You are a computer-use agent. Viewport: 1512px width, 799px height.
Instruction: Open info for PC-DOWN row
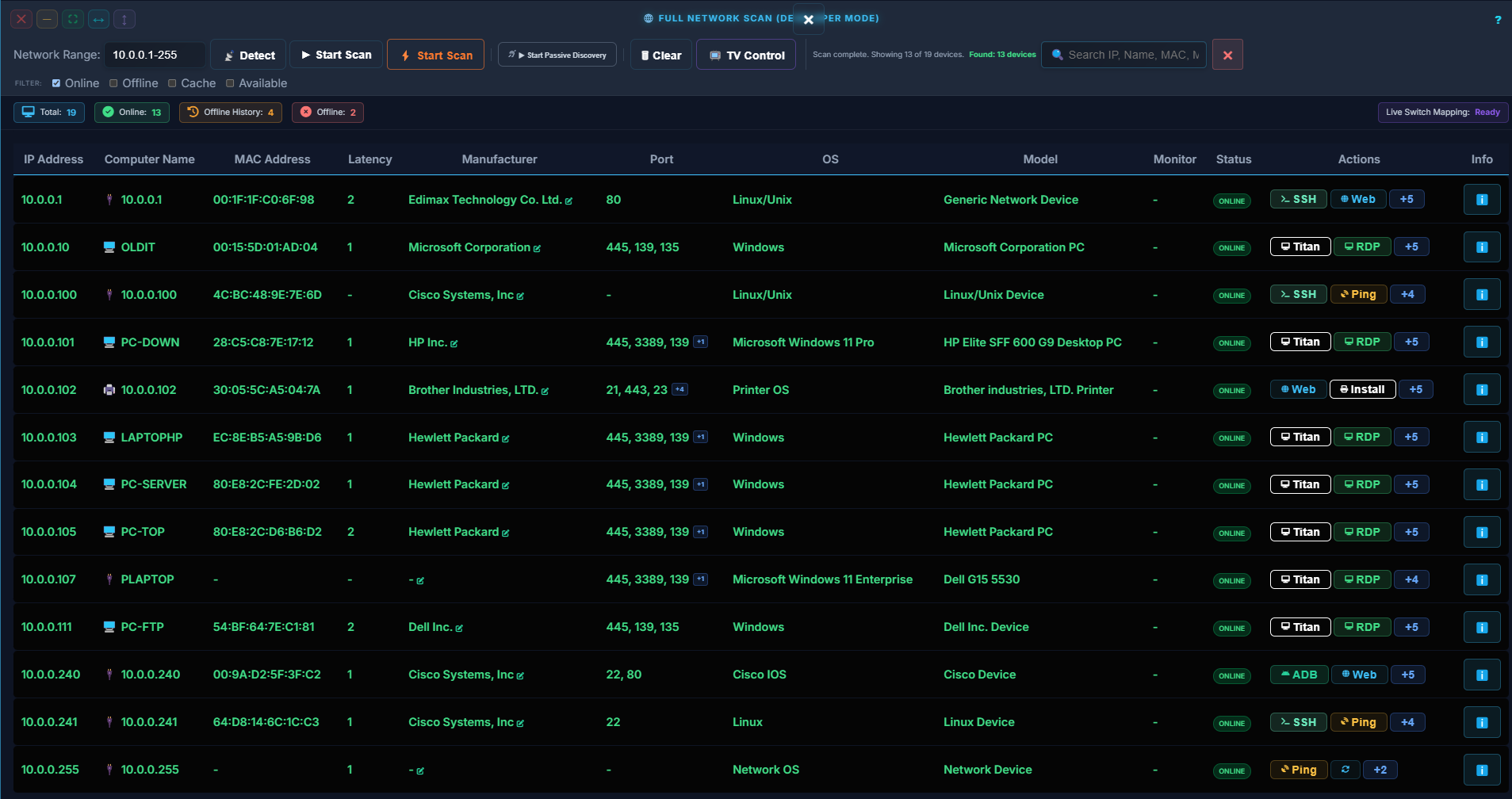[1481, 342]
